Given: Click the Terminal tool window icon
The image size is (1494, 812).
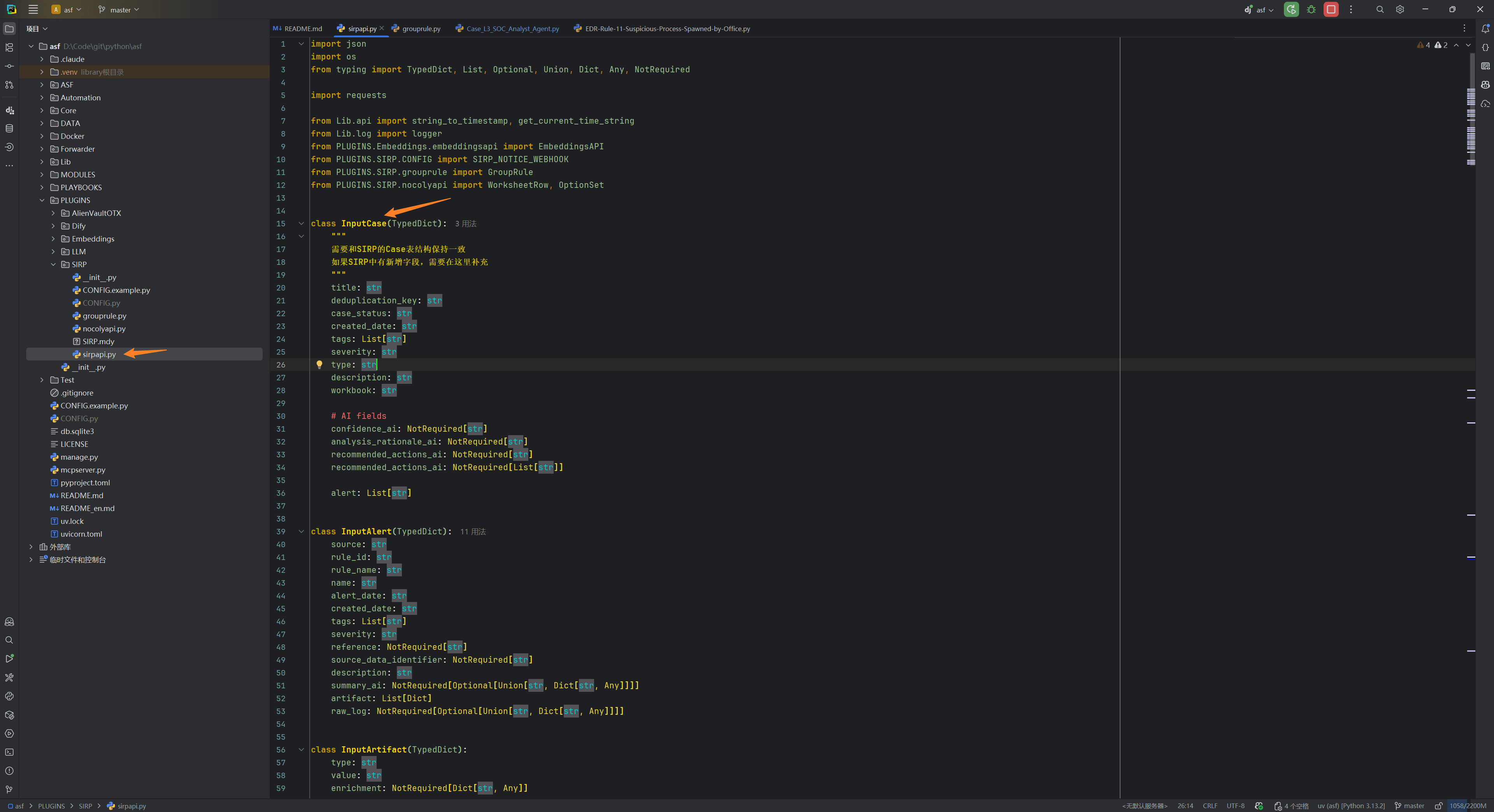Looking at the screenshot, I should 9,752.
